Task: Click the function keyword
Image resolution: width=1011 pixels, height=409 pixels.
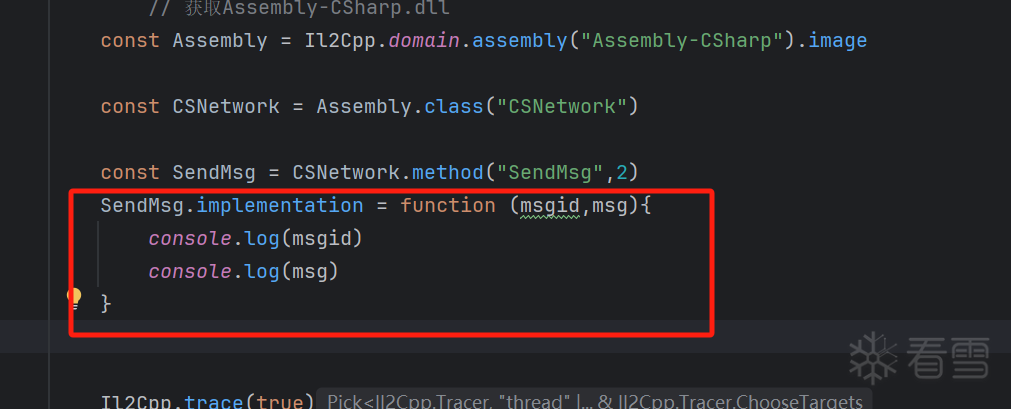Action: tap(448, 205)
